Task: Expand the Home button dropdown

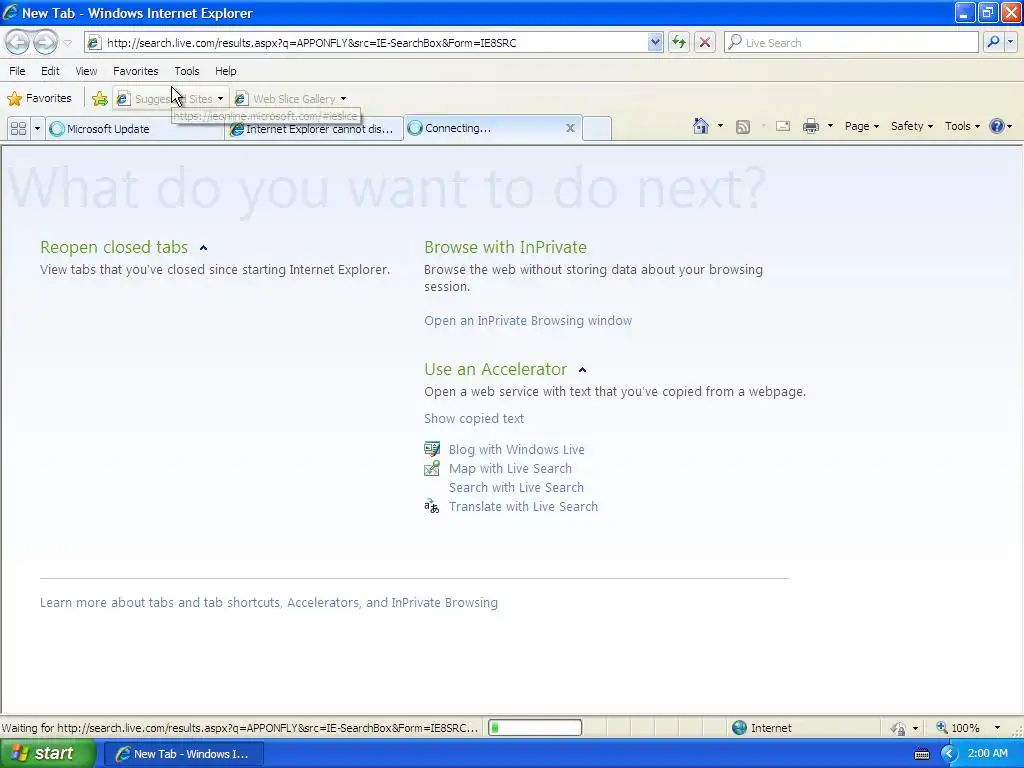Action: (x=720, y=126)
